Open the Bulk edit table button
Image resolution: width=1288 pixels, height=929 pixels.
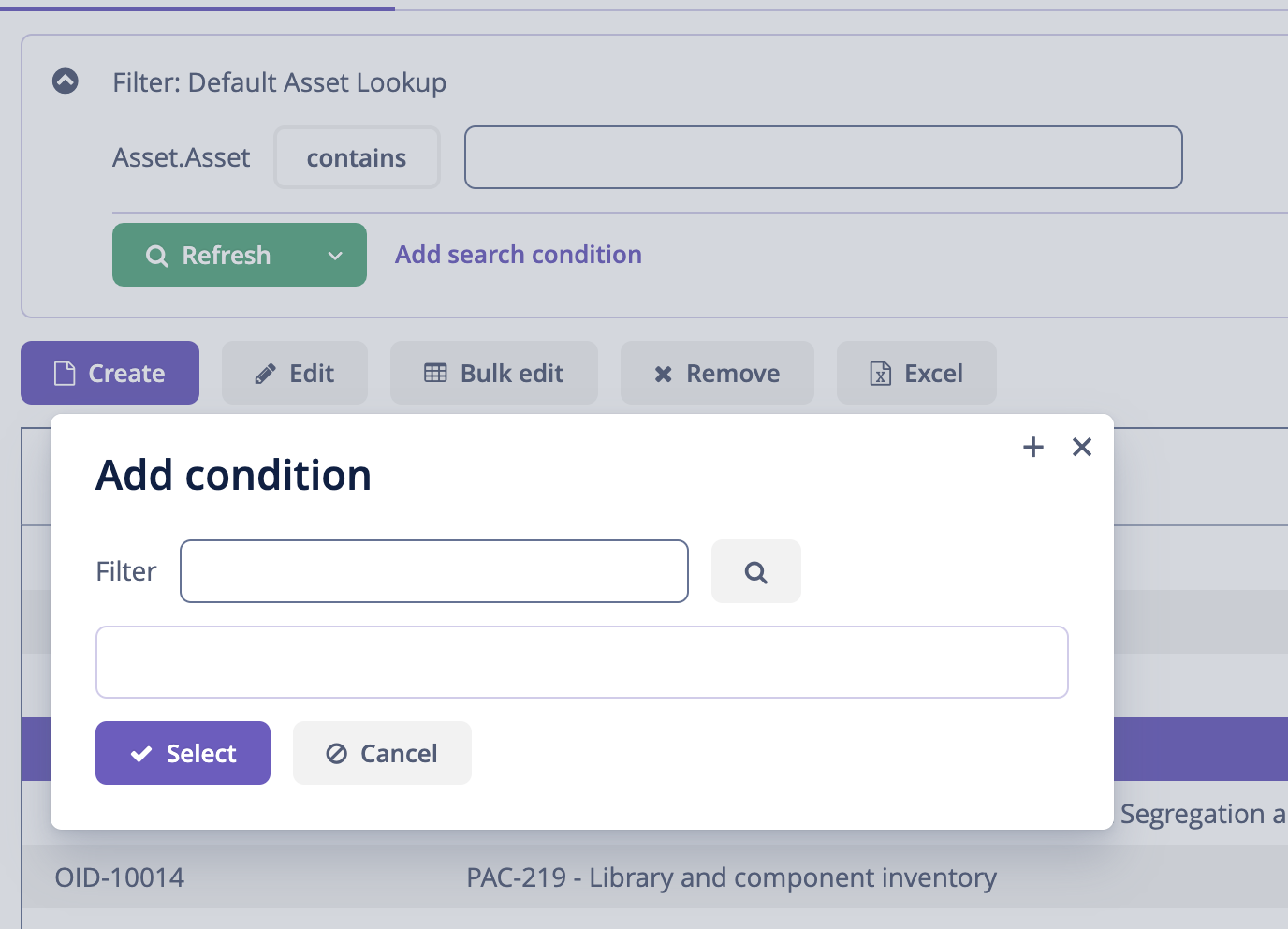pos(494,373)
